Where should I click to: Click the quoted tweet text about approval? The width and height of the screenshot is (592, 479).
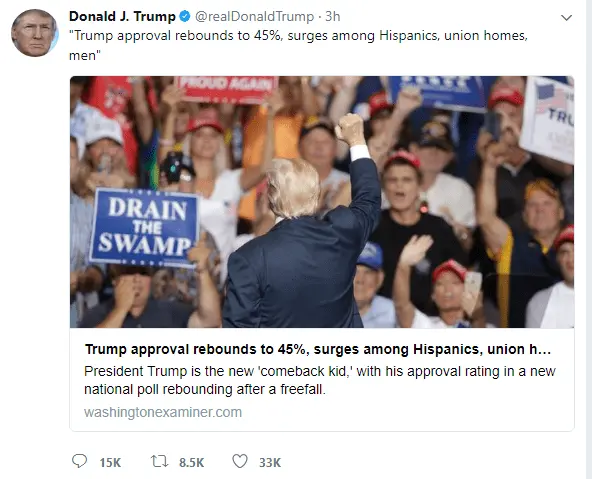point(298,45)
